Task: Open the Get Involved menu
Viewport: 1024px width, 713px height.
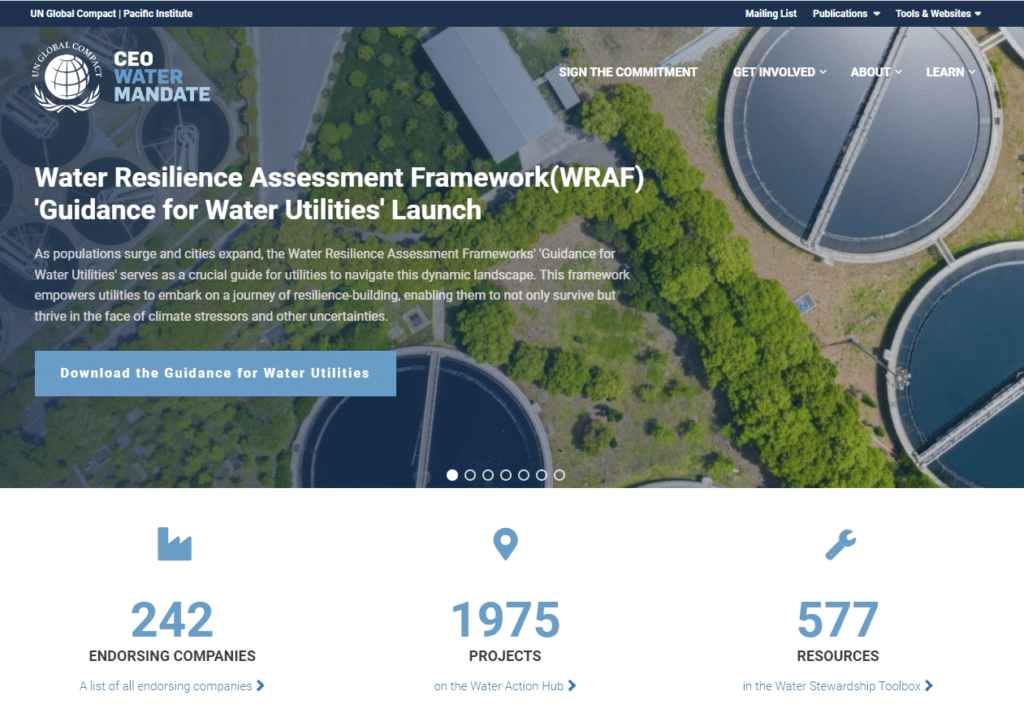Action: (780, 72)
